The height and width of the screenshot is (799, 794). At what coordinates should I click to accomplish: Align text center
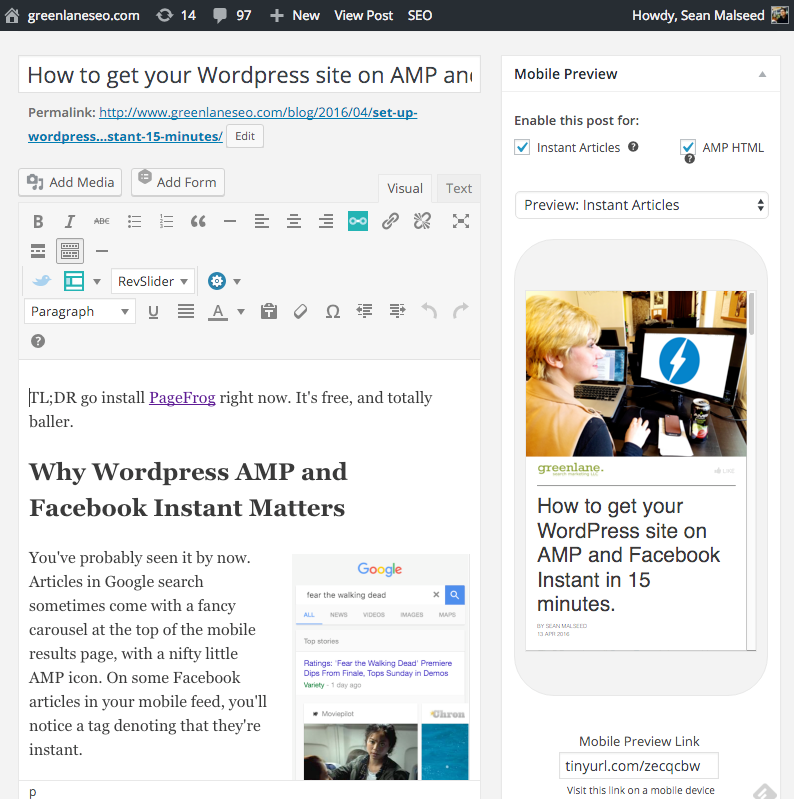point(294,222)
